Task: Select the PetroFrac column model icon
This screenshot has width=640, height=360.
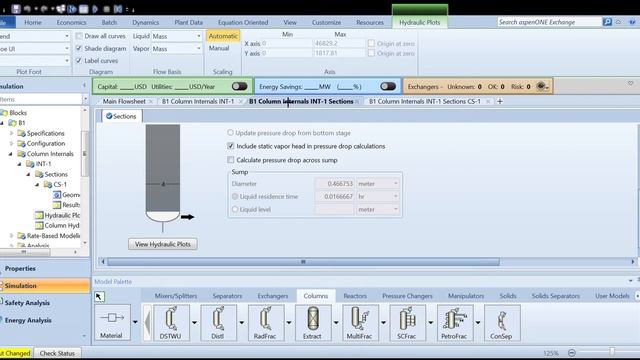Action: [454, 322]
